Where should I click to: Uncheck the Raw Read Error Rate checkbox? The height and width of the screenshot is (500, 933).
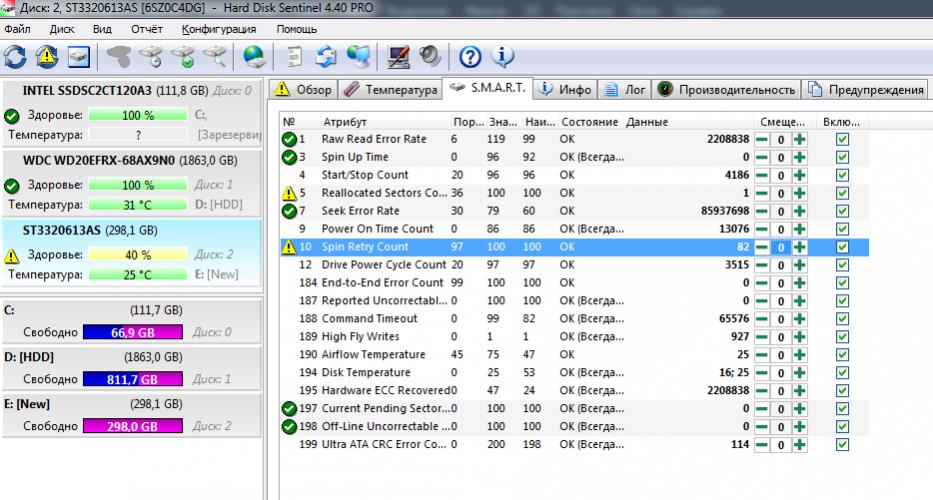point(842,140)
